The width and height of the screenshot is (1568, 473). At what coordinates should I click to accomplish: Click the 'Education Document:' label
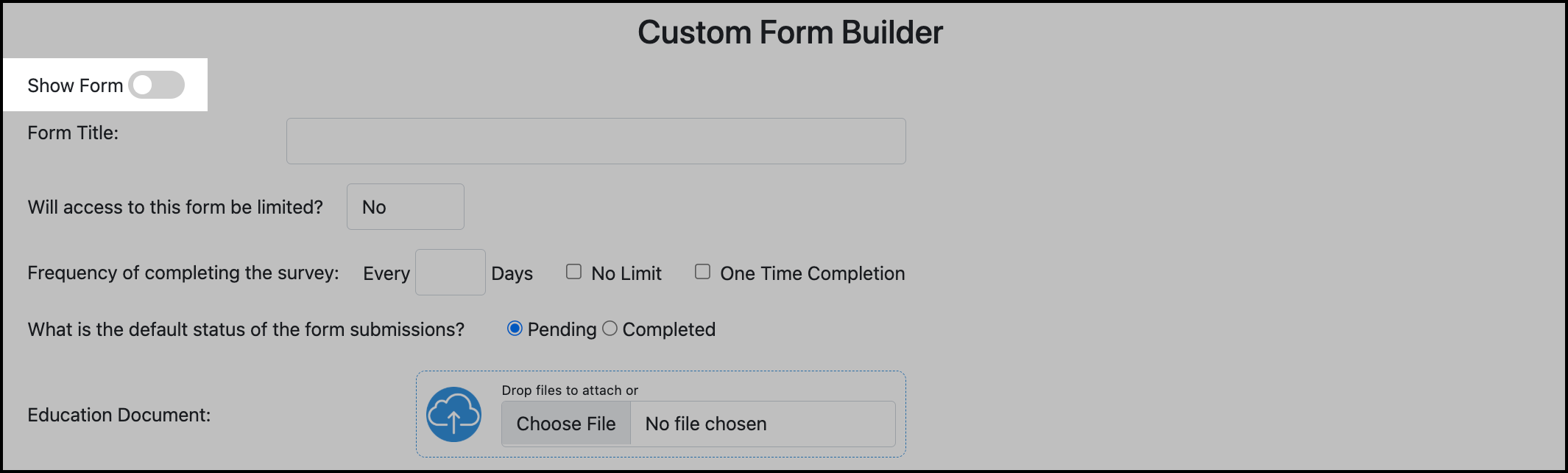pos(119,415)
